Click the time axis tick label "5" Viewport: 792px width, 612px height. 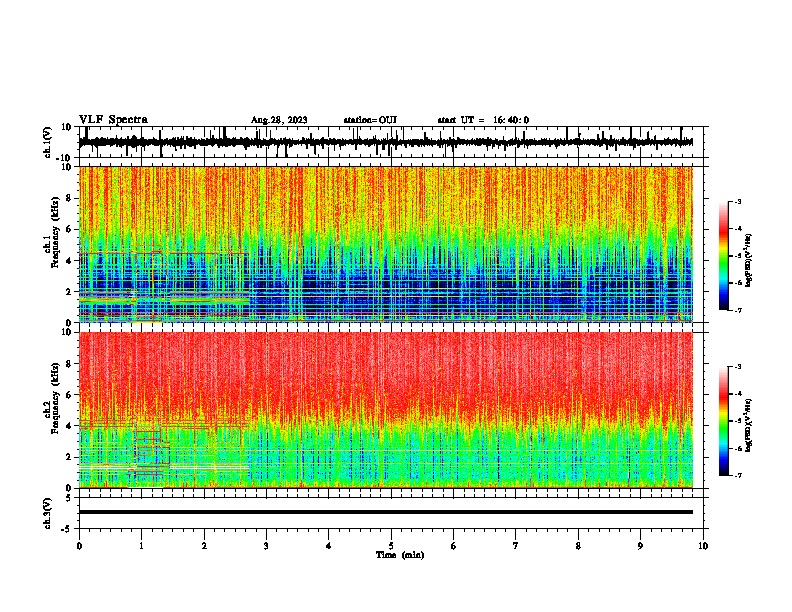[391, 546]
